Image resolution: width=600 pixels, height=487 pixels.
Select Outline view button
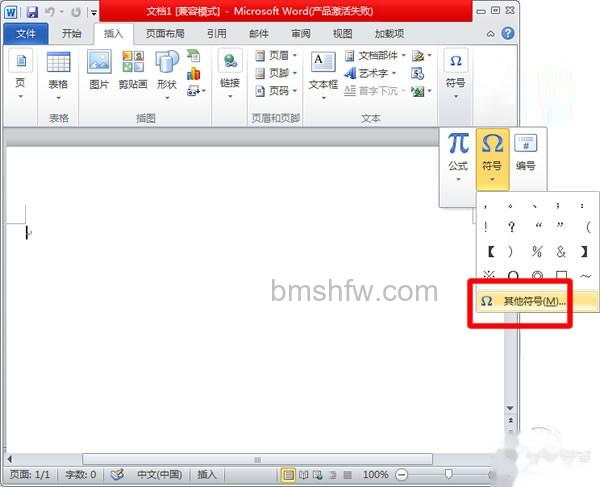click(x=333, y=475)
